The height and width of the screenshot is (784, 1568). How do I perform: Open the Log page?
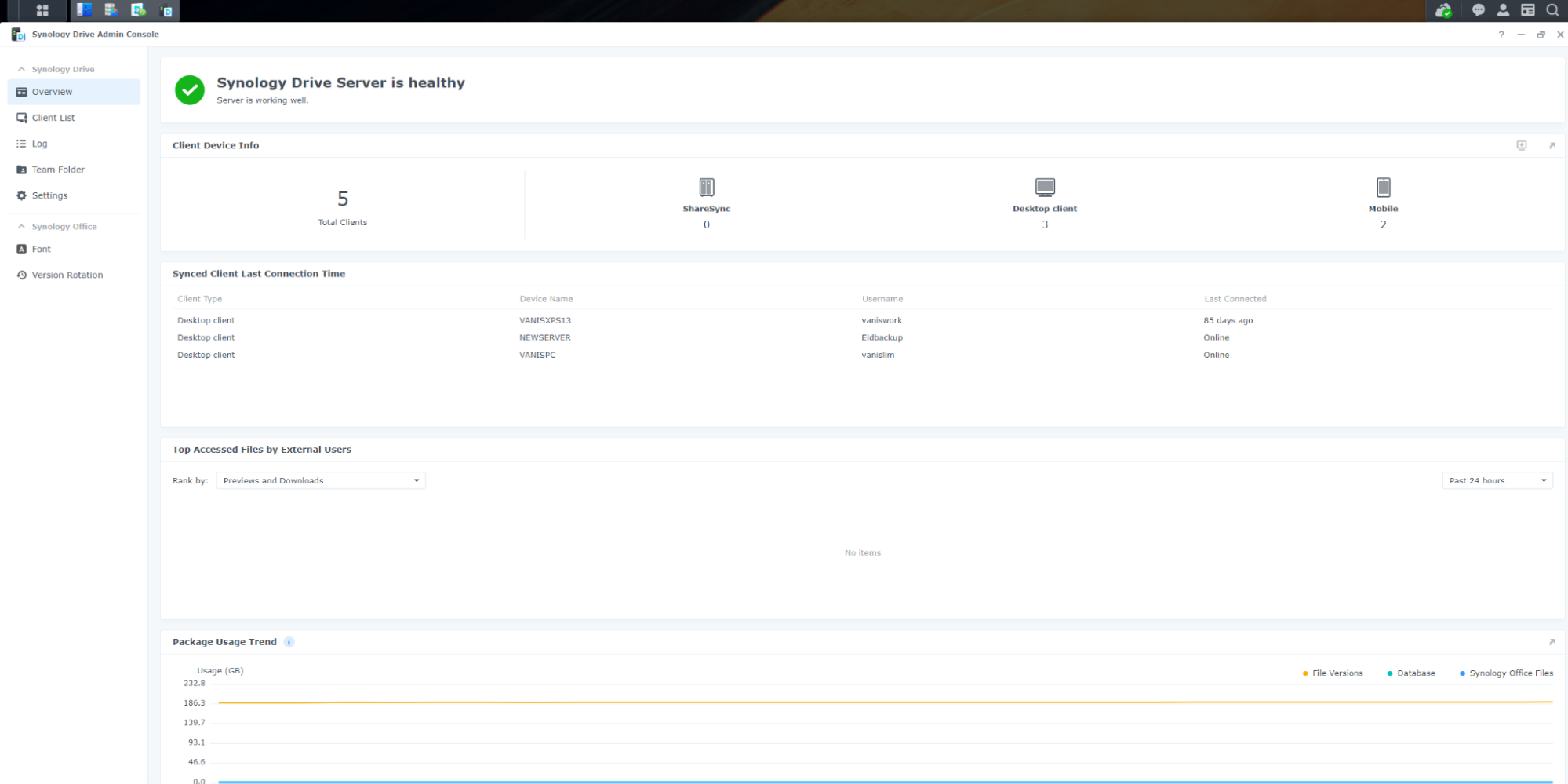coord(74,144)
